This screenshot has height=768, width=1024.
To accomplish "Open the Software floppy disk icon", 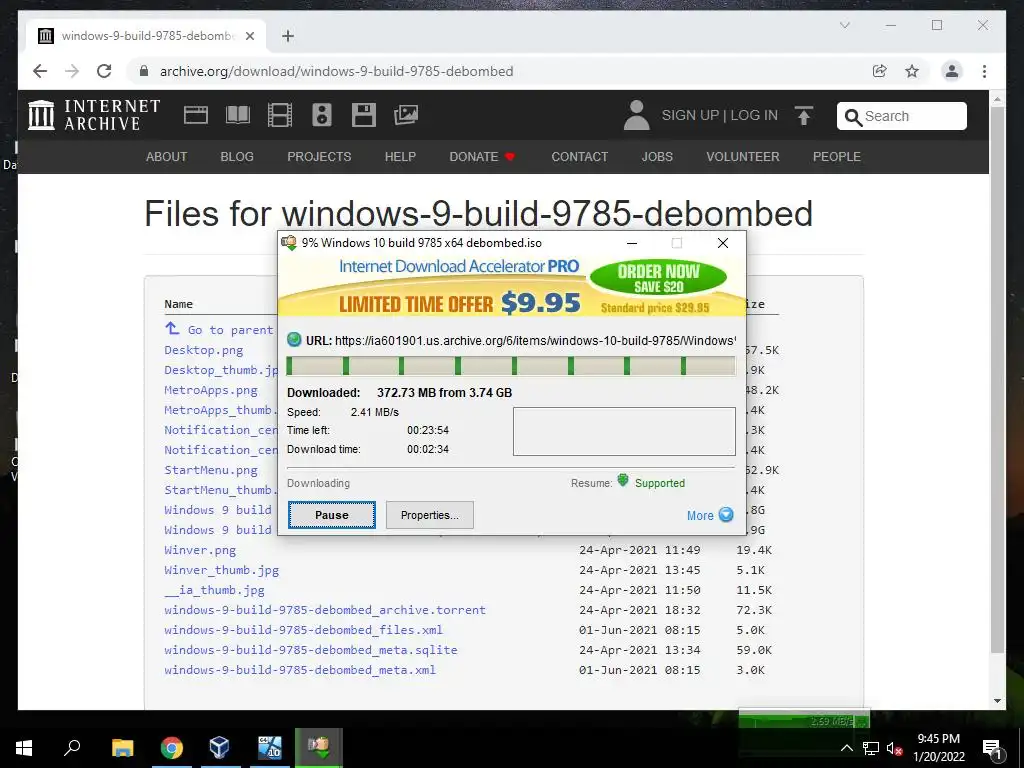I will coord(364,115).
